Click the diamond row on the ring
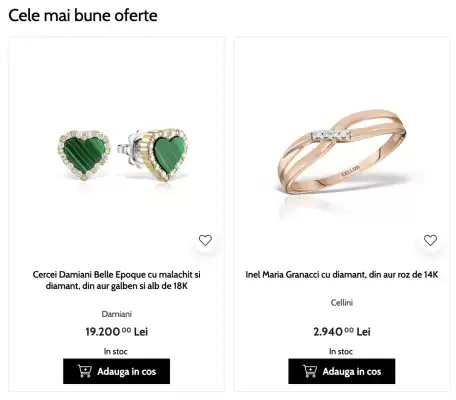Screen dimensions: 456x400 tap(331, 134)
